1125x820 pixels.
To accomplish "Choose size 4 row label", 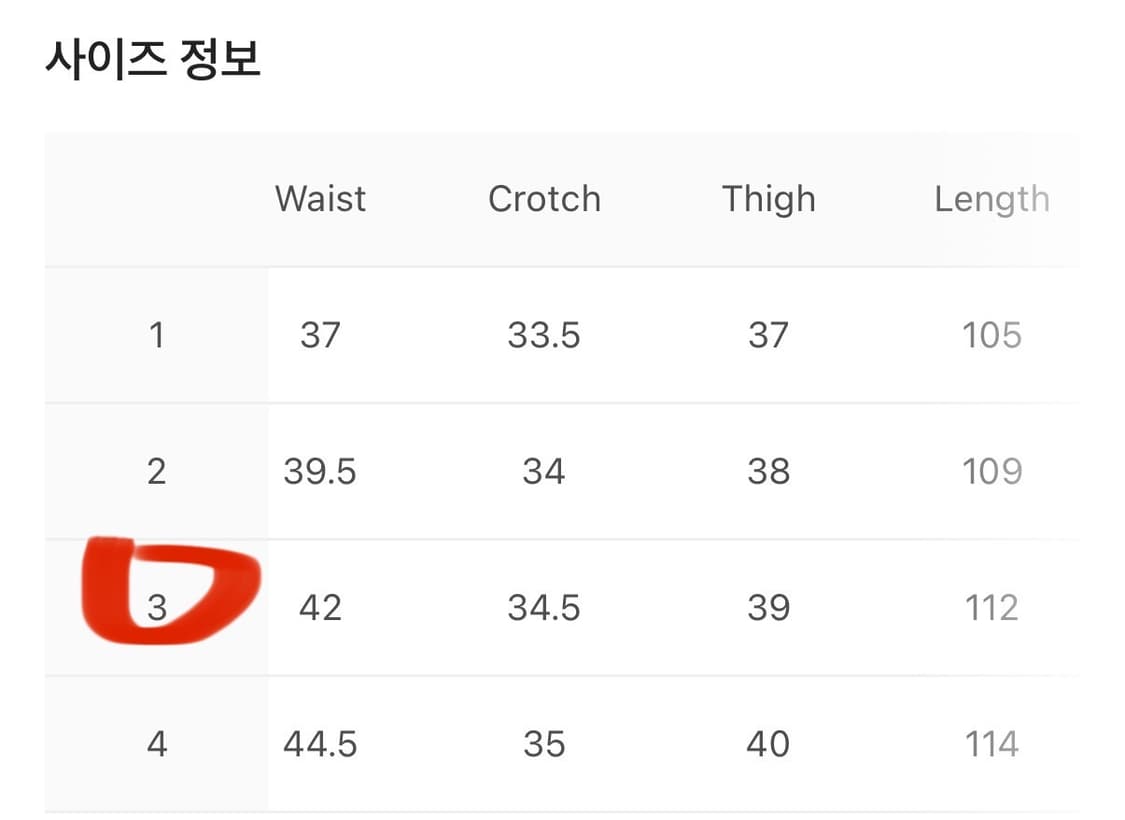I will [x=156, y=744].
